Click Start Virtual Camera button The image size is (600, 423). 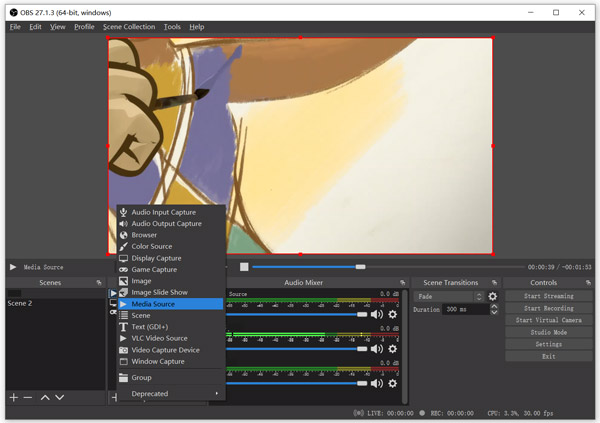coord(548,320)
